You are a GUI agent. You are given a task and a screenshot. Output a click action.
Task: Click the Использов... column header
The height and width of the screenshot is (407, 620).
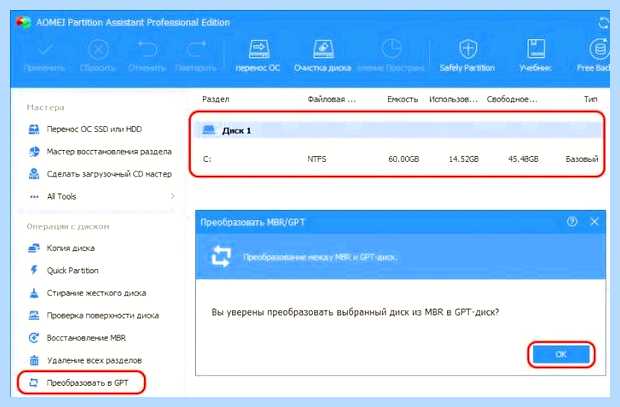454,99
